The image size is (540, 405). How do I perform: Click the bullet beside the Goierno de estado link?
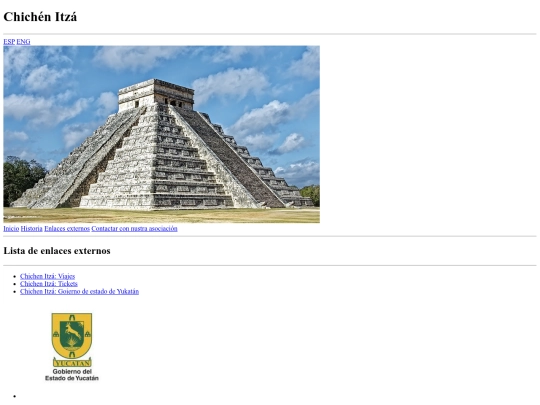coord(14,292)
